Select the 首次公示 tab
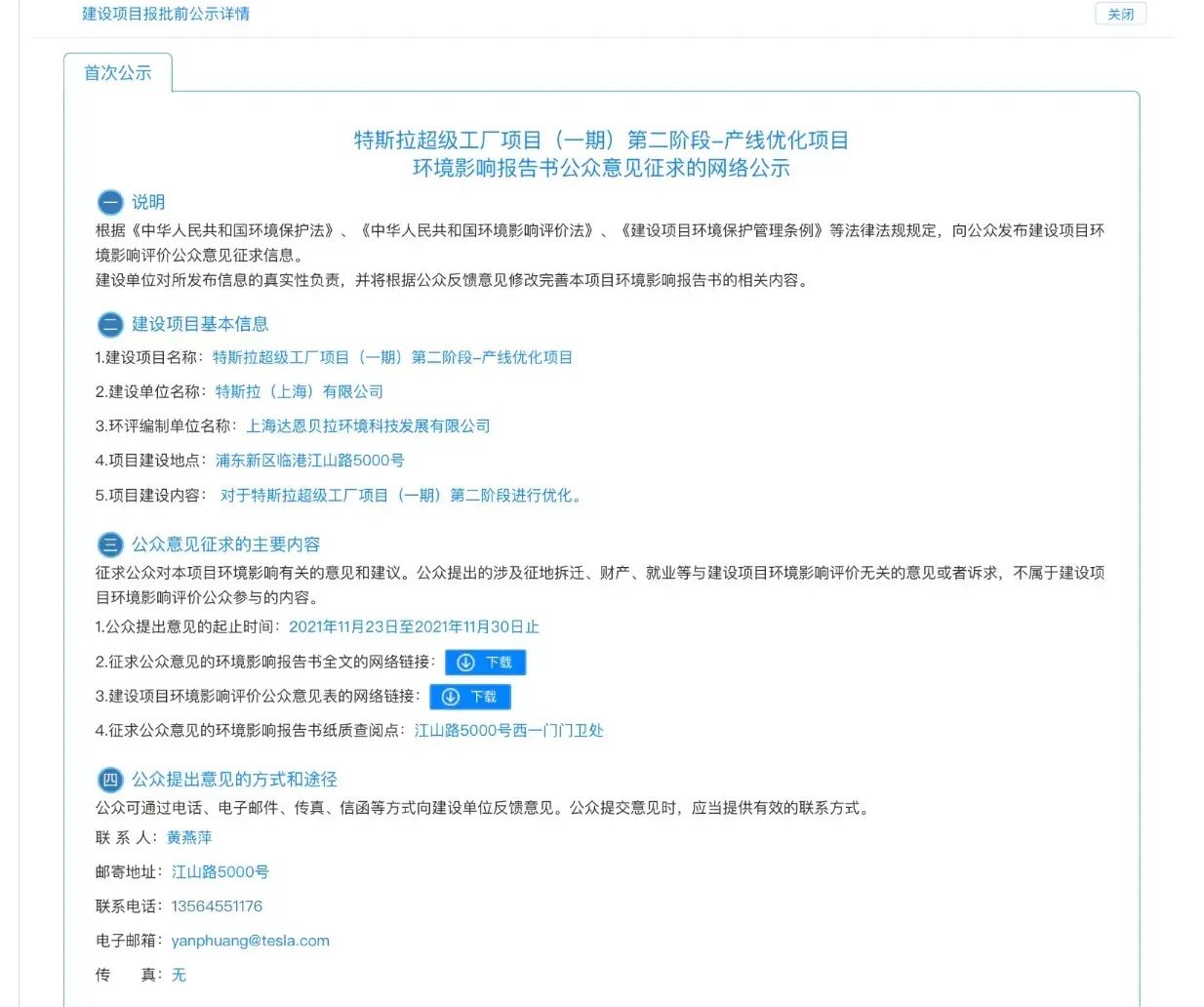The height and width of the screenshot is (1007, 1204). [118, 73]
